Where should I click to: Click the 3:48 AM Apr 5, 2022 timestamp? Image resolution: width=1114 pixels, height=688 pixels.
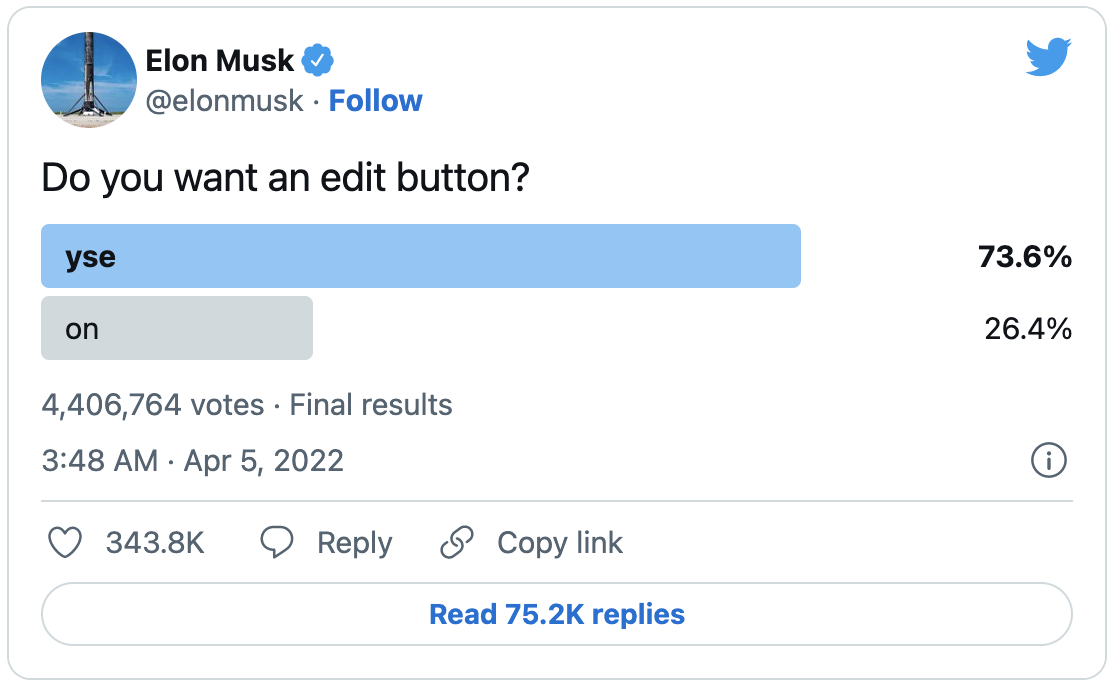(193, 461)
